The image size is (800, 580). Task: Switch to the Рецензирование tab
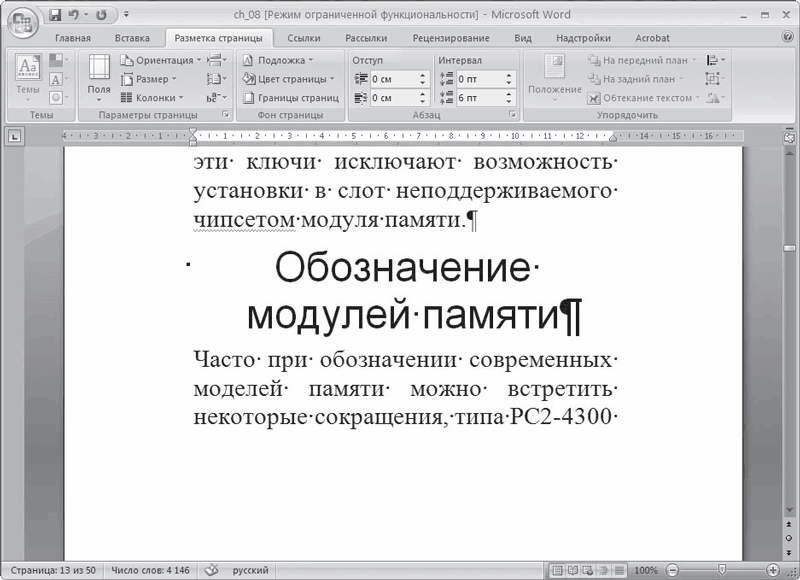click(451, 38)
